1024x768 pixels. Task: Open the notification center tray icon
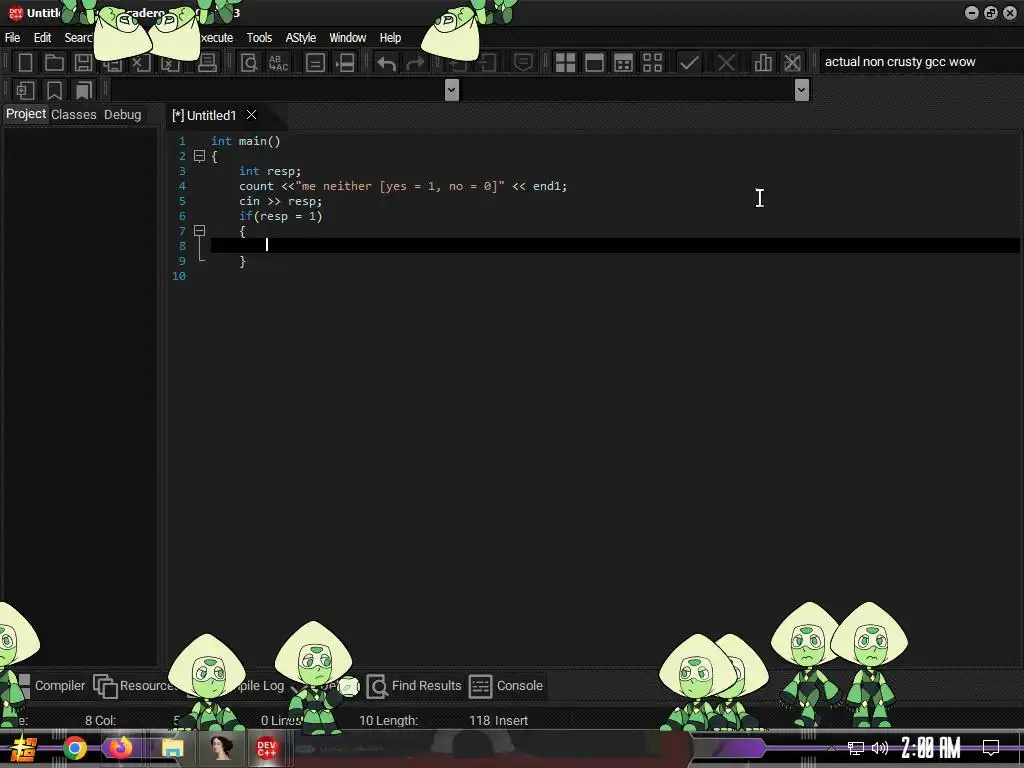[x=991, y=748]
